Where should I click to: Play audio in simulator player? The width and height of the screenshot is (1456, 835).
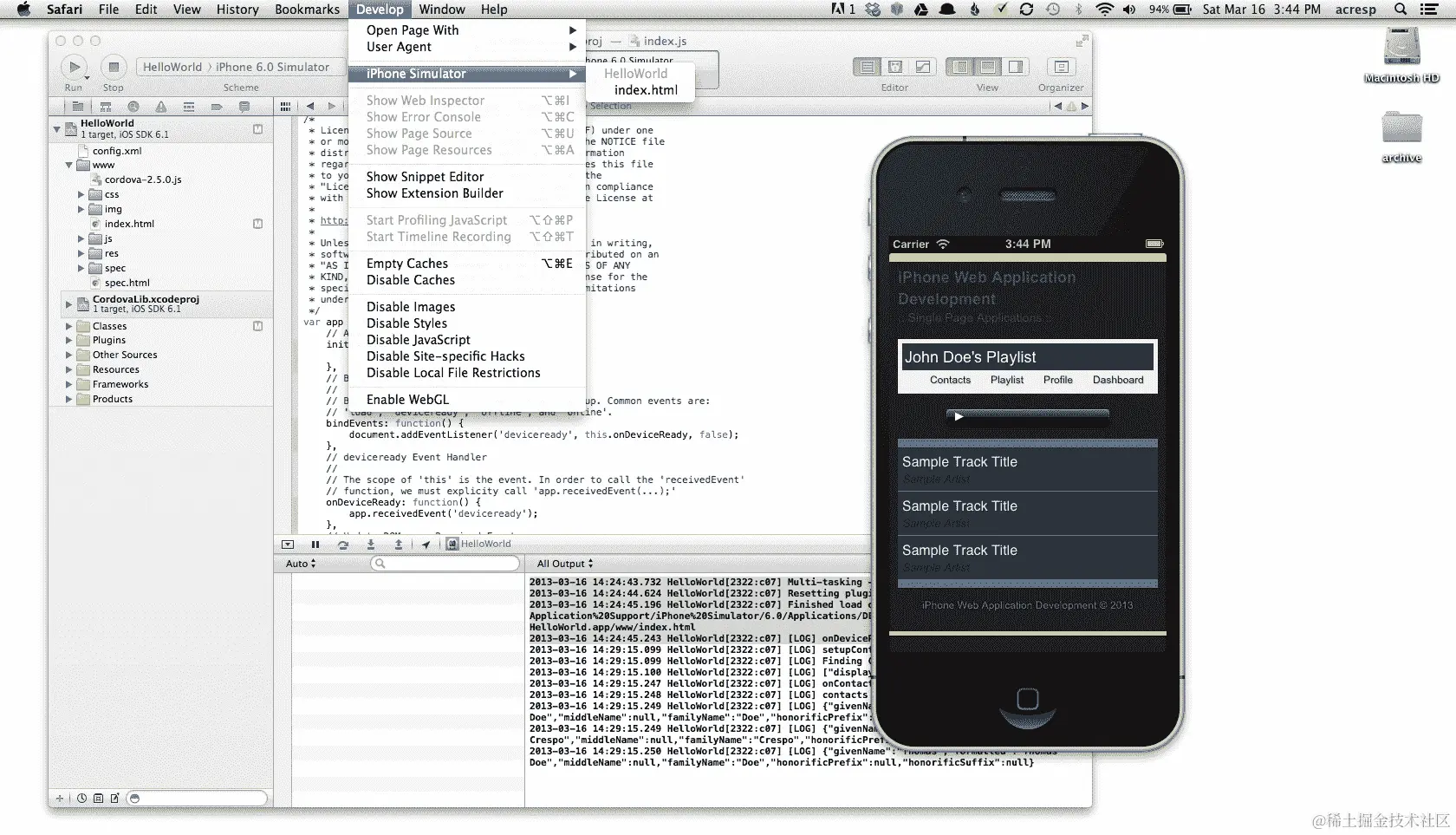(958, 417)
